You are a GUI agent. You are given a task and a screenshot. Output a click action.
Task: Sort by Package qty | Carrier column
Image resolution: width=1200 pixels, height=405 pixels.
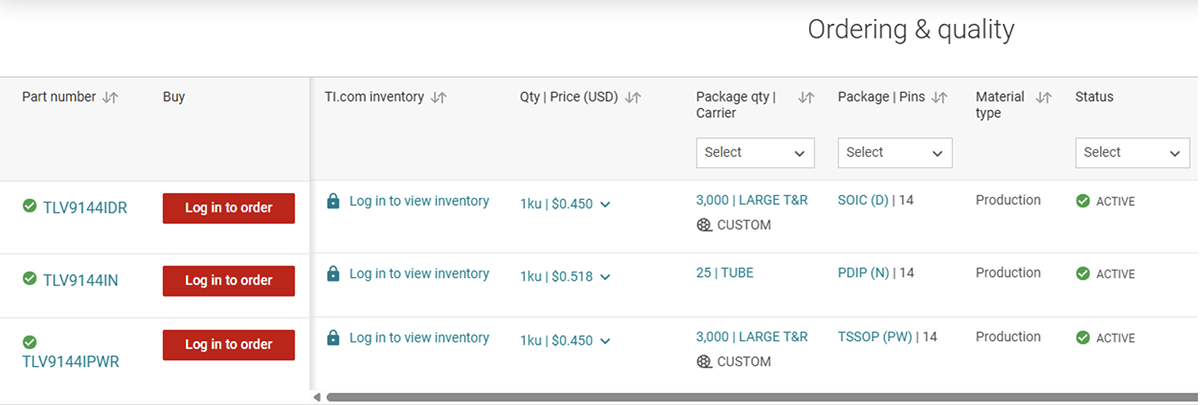pos(806,98)
